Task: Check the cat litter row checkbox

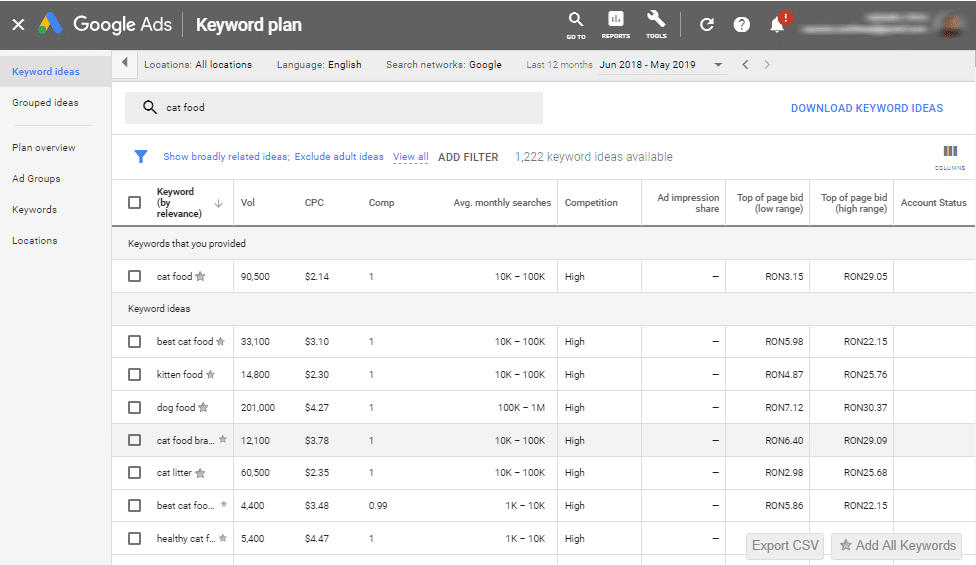Action: (134, 472)
